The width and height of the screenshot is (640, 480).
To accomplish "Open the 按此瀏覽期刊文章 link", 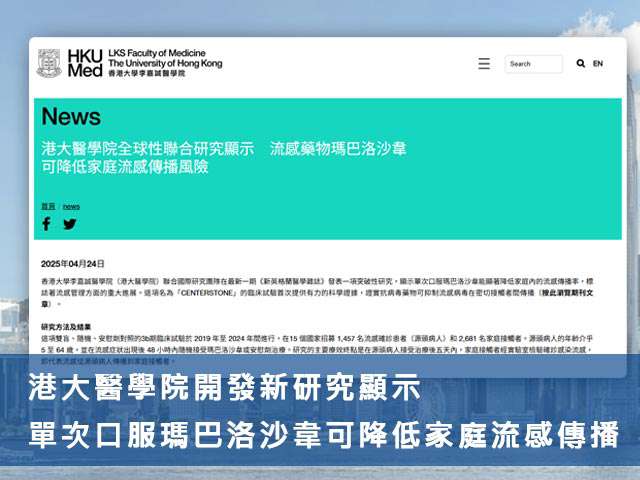I will pos(567,293).
